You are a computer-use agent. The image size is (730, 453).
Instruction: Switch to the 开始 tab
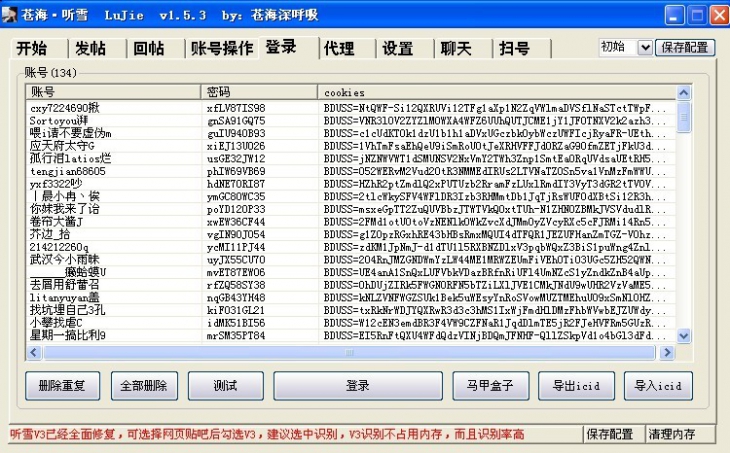pyautogui.click(x=33, y=49)
